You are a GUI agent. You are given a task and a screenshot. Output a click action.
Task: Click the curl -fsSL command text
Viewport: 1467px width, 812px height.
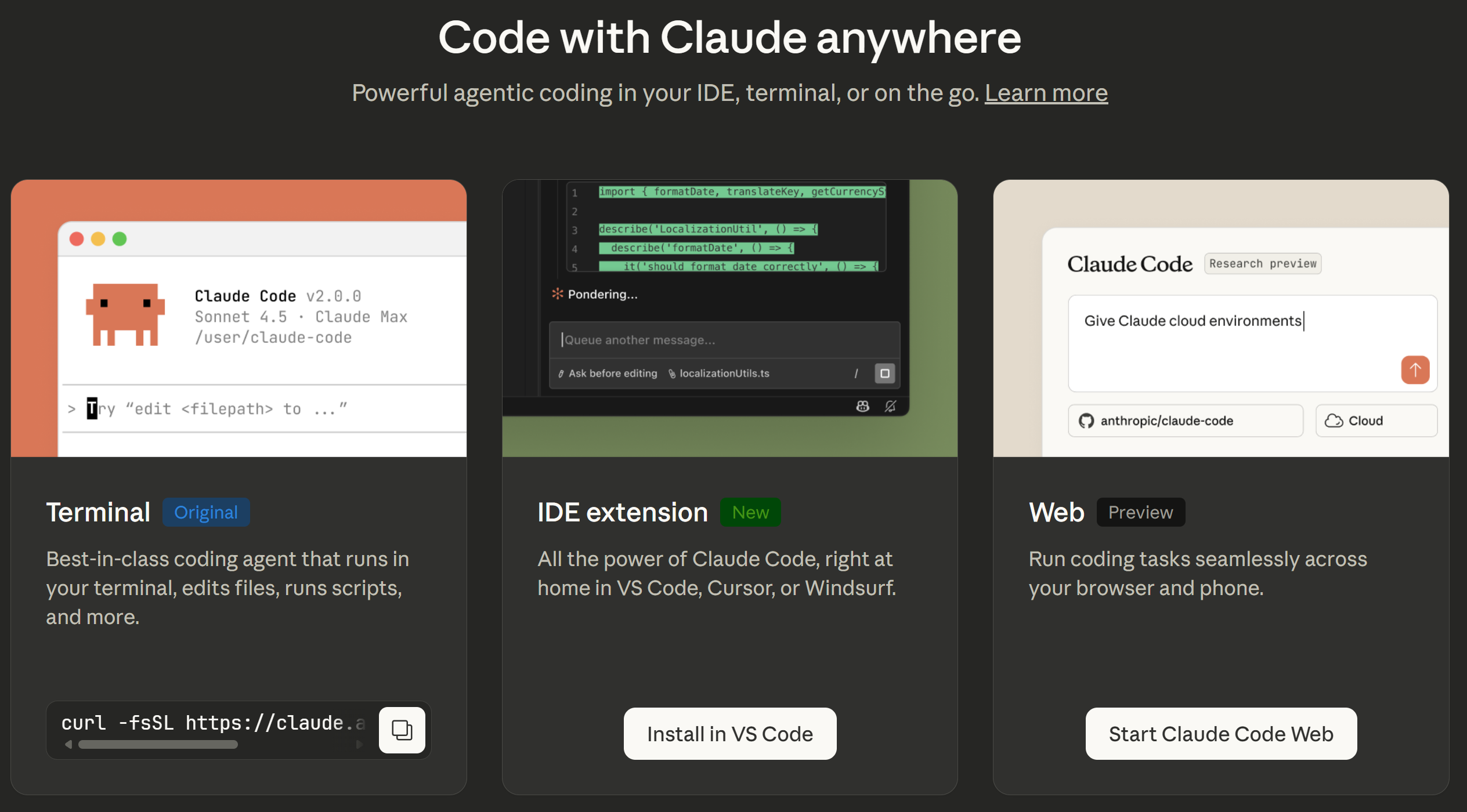(x=213, y=723)
